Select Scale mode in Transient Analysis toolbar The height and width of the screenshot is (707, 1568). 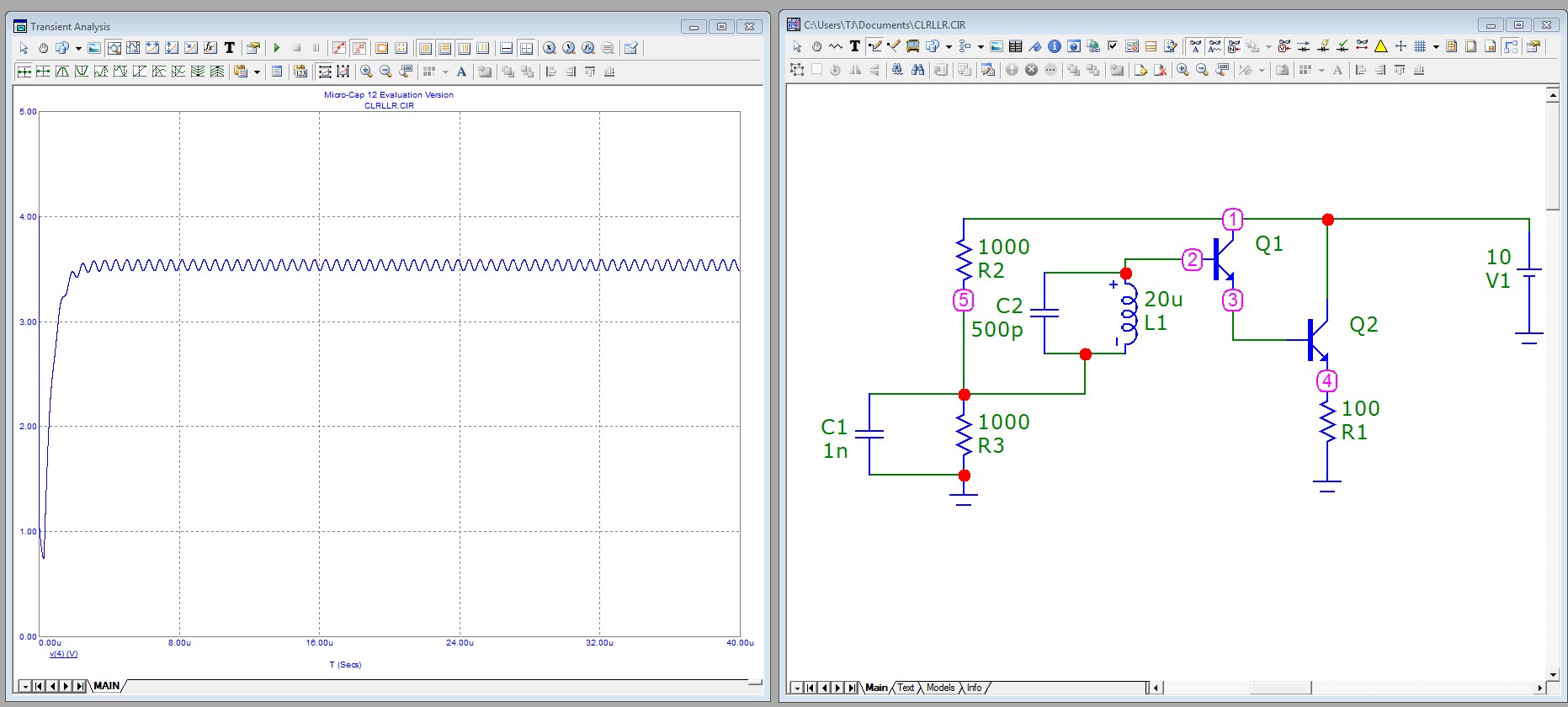point(114,48)
